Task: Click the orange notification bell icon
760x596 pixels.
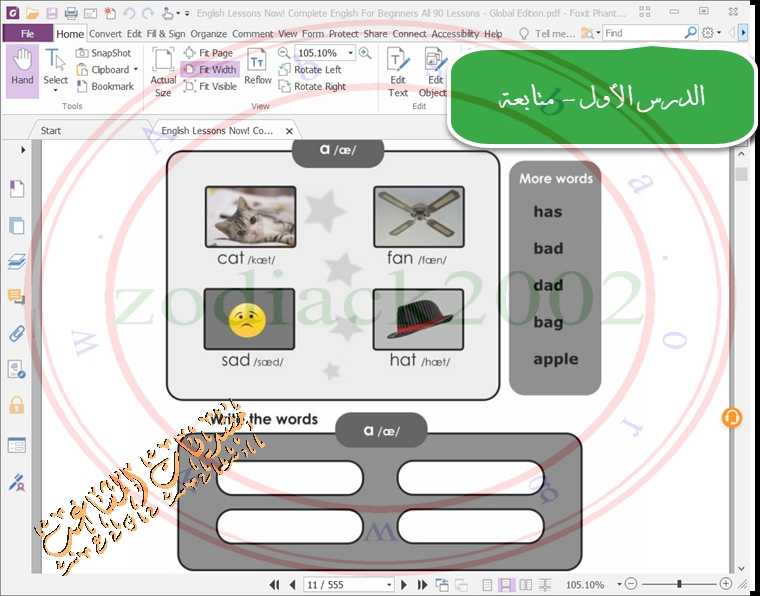Action: pyautogui.click(x=731, y=417)
